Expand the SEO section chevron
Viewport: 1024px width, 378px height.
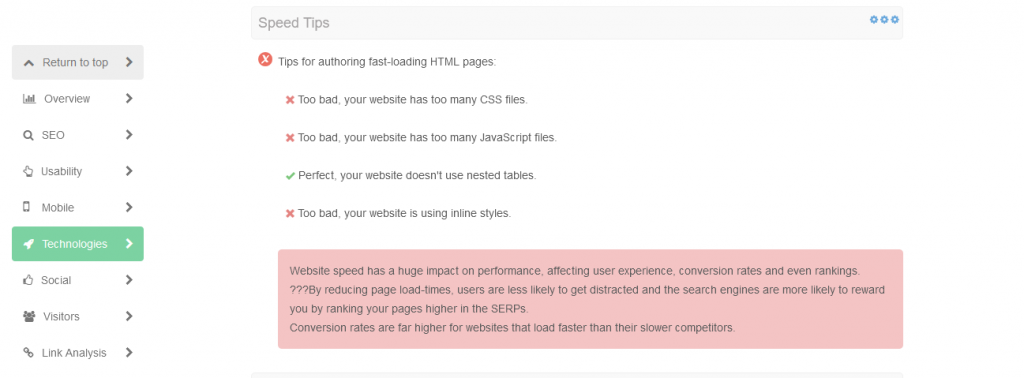click(129, 134)
